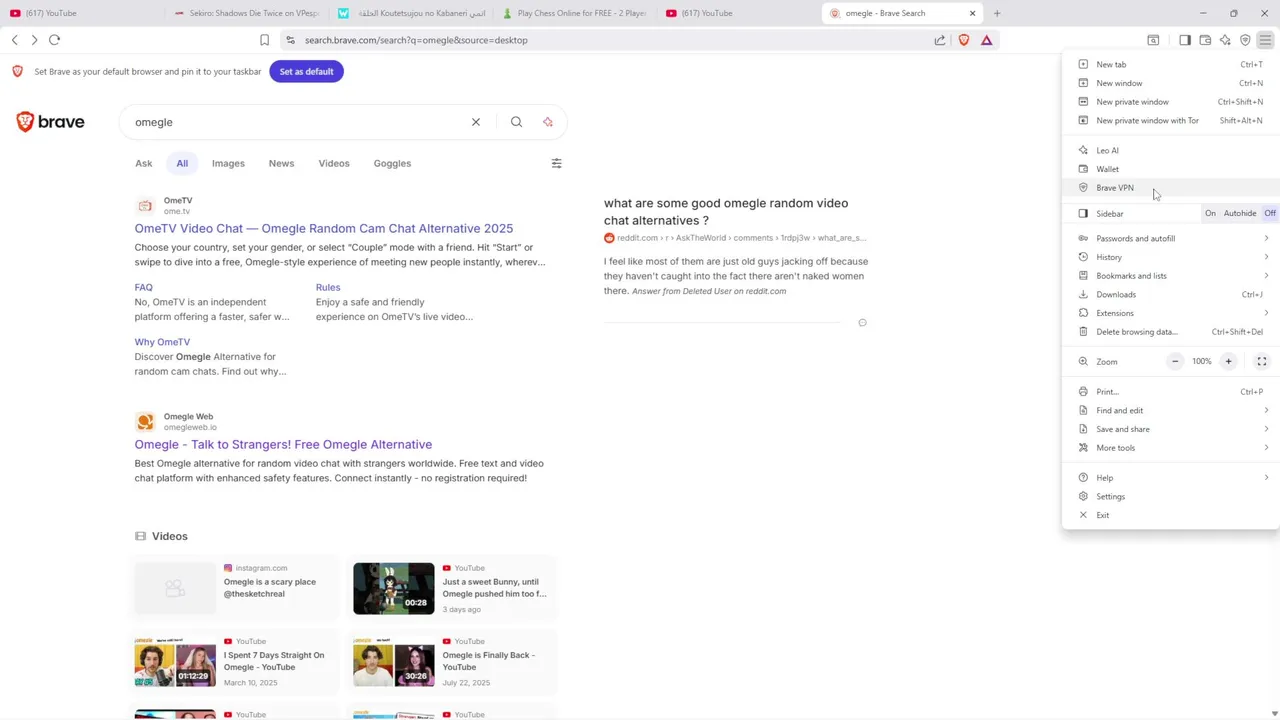This screenshot has width=1280, height=720.
Task: Switch to the News search tab
Action: tap(281, 163)
